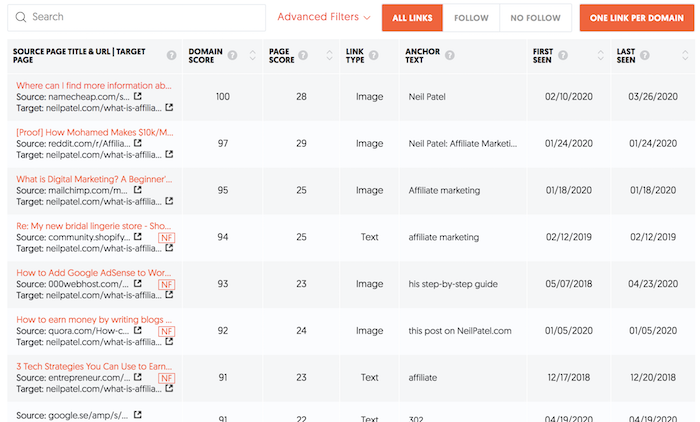Click the search magnifier icon

pos(21,17)
